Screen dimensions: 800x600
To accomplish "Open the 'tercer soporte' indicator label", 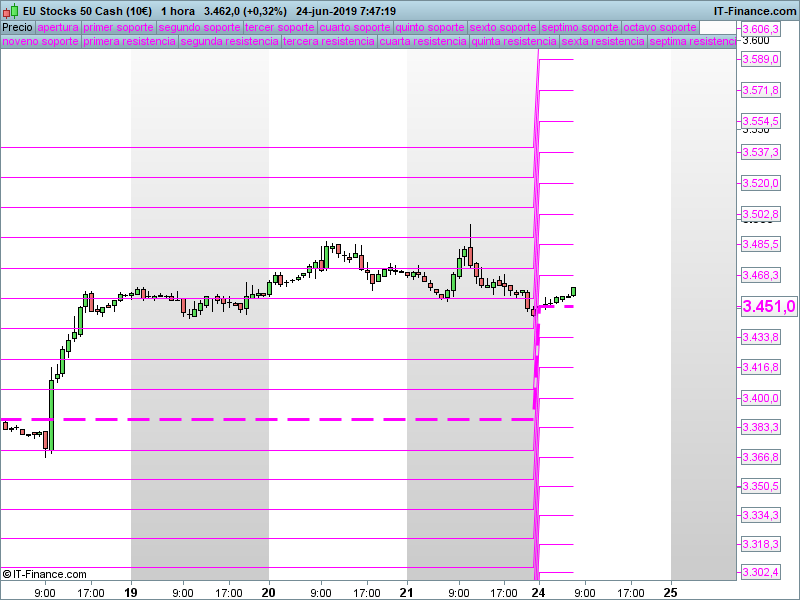I will point(279,27).
